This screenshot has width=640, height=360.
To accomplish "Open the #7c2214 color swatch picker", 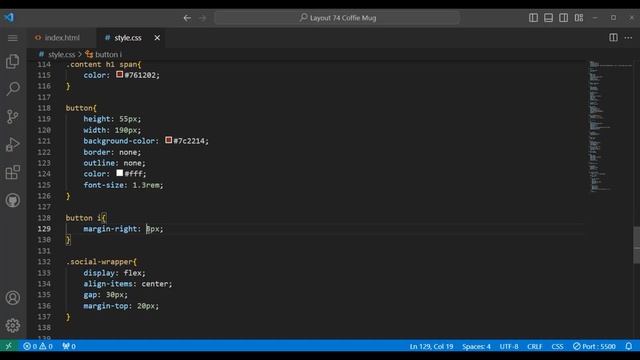I will [169, 140].
